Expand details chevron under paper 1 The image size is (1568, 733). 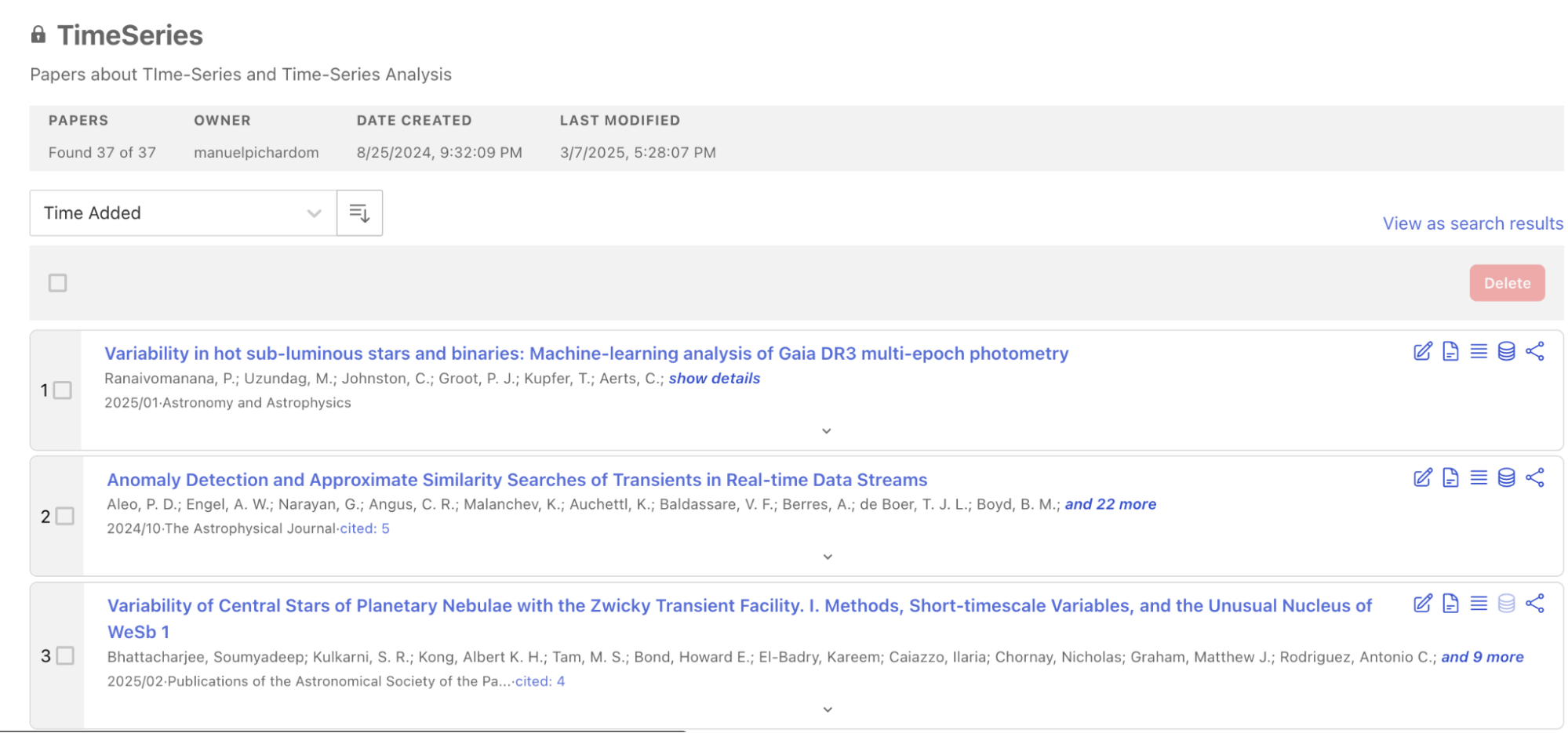[826, 431]
